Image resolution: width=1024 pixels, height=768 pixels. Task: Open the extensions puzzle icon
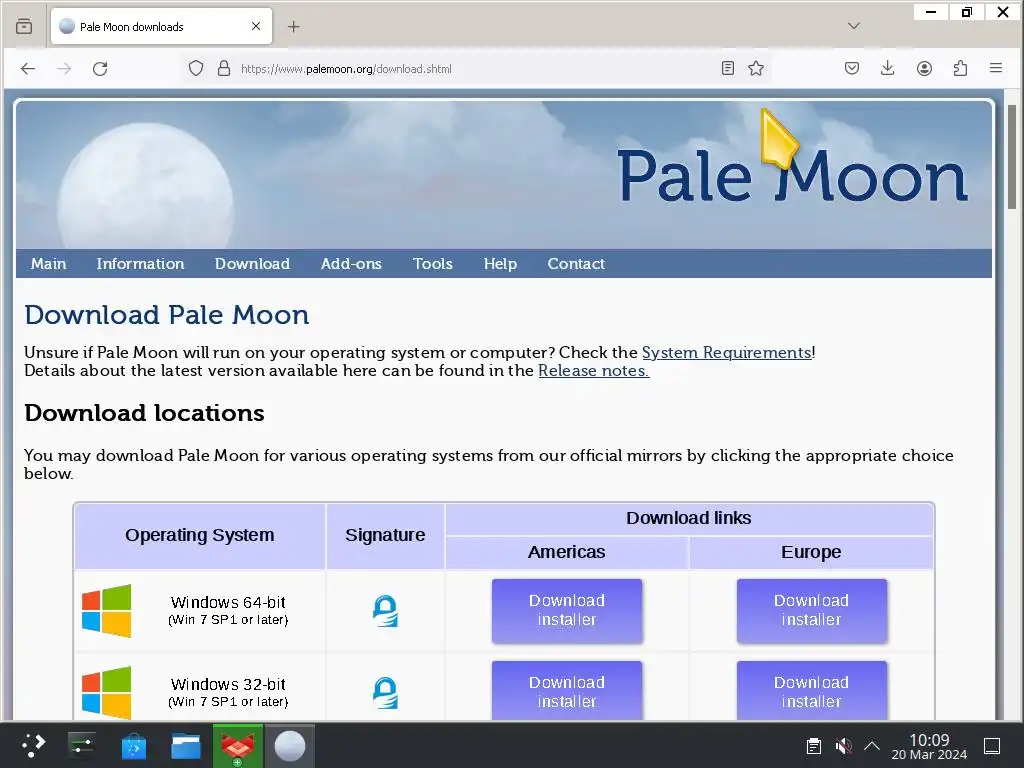click(x=960, y=68)
